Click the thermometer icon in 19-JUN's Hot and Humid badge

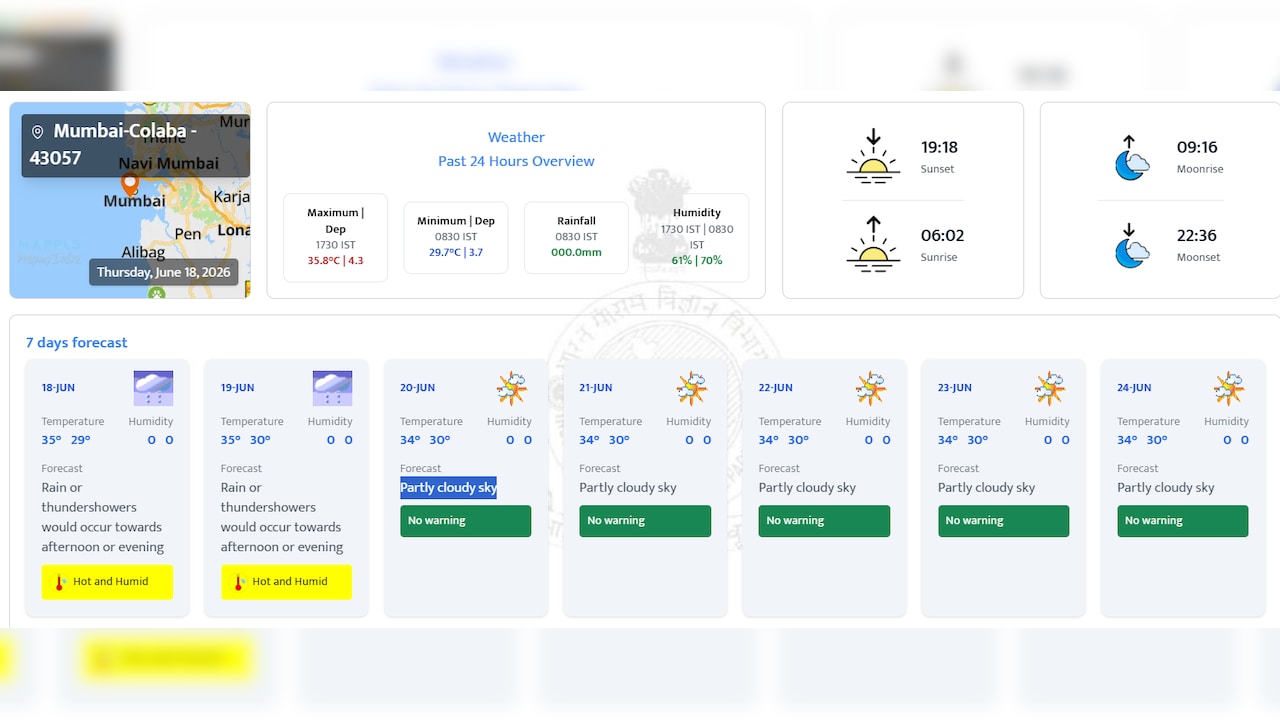(x=239, y=582)
